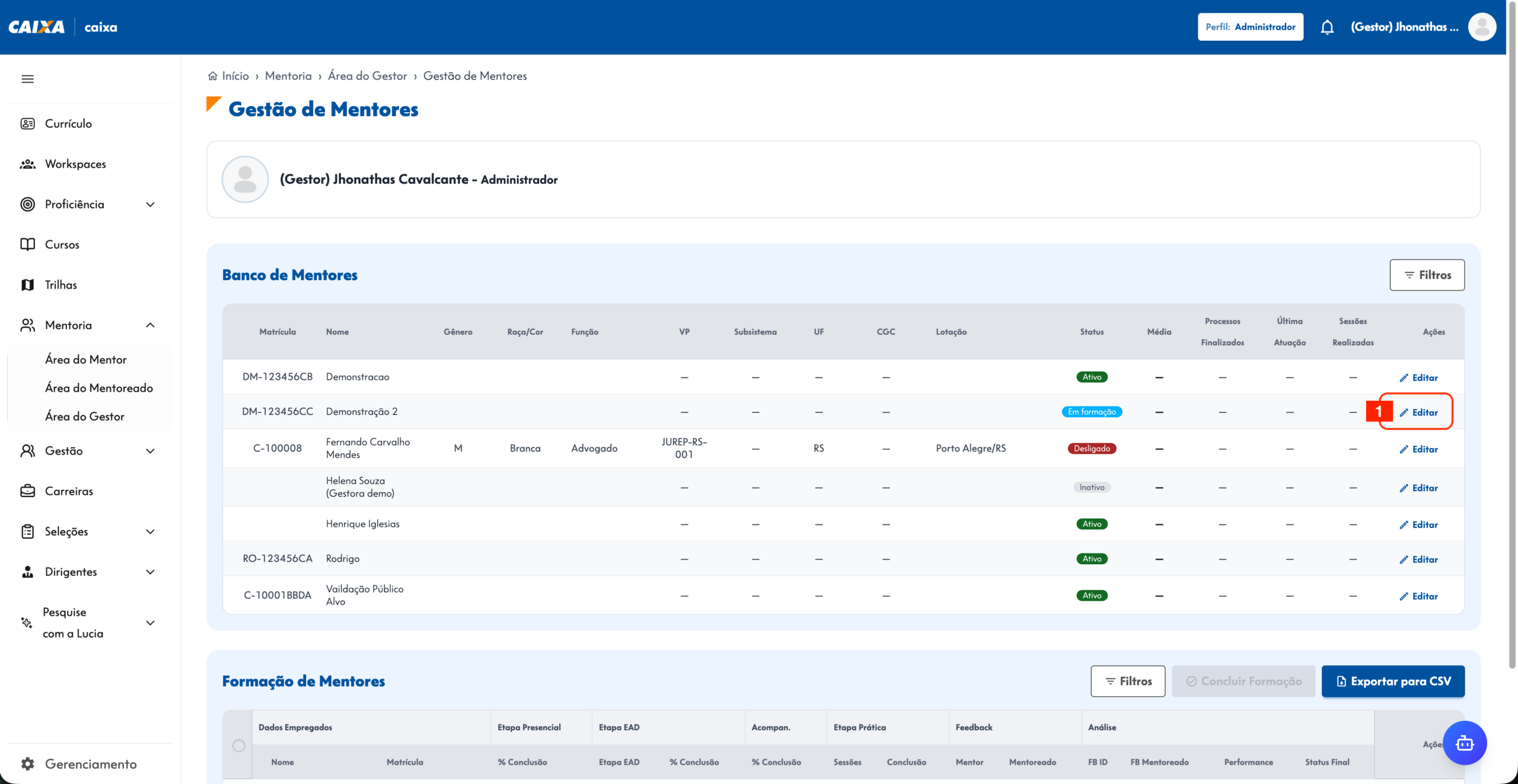
Task: Select the radio circle in Formação table header
Action: pos(239,745)
